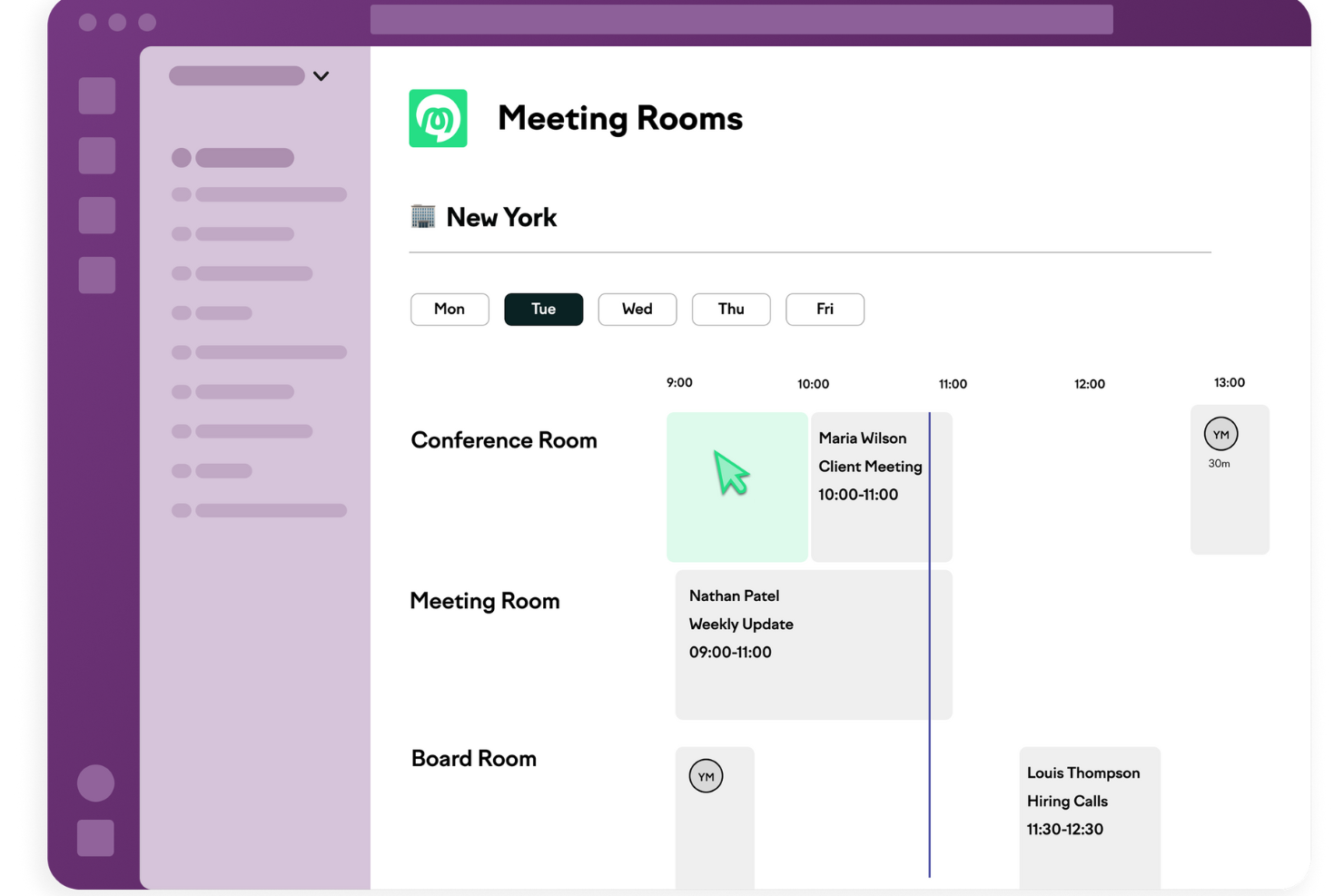The image size is (1344, 896).
Task: Open the YM avatar on the 13:00 booking
Action: pos(1220,434)
